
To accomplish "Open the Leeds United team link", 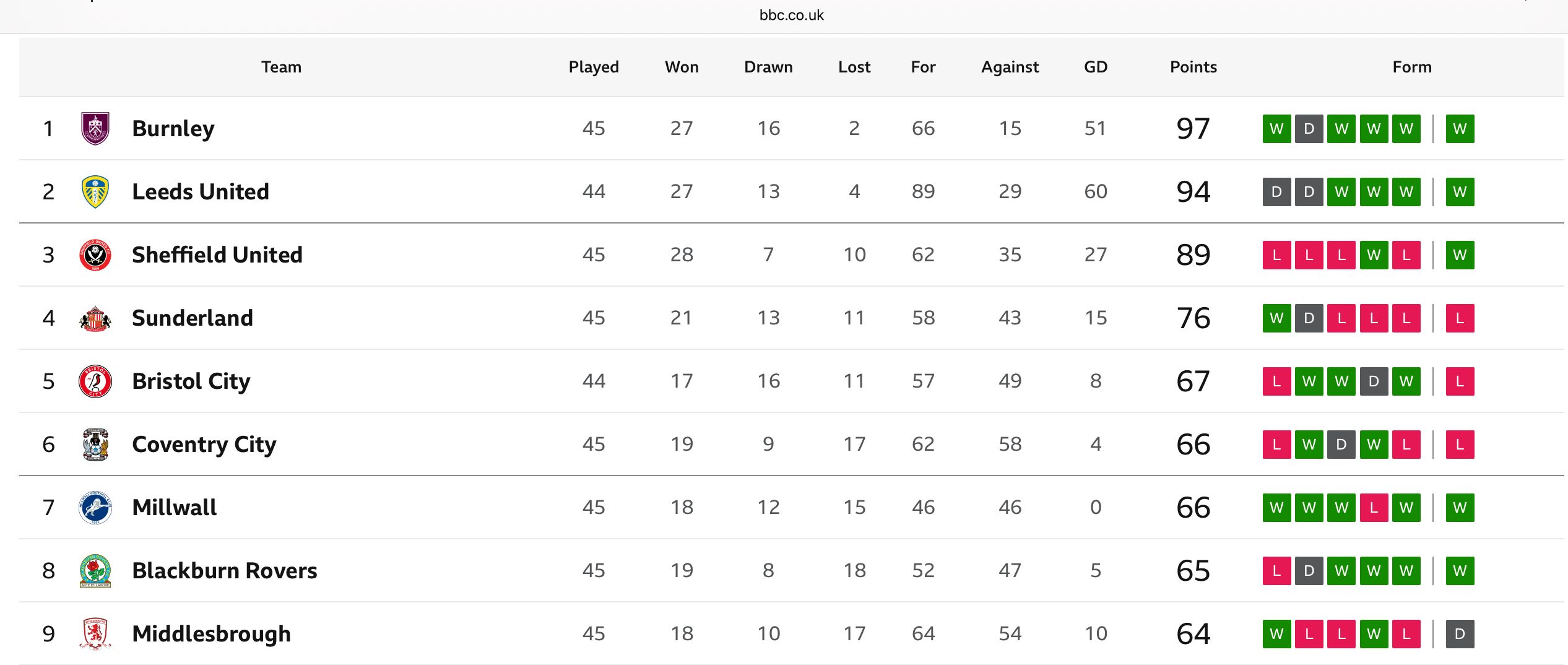I will coord(201,192).
